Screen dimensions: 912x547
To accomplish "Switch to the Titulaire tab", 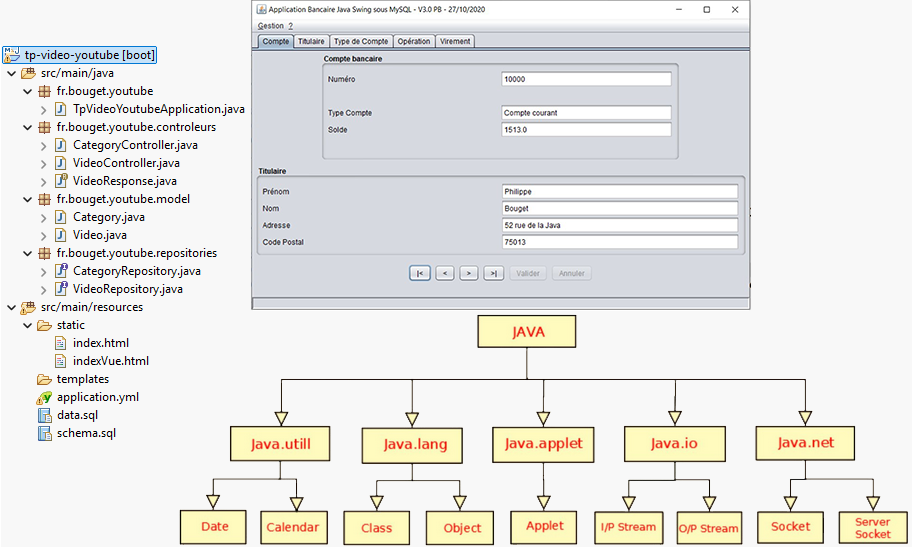I will [x=311, y=41].
